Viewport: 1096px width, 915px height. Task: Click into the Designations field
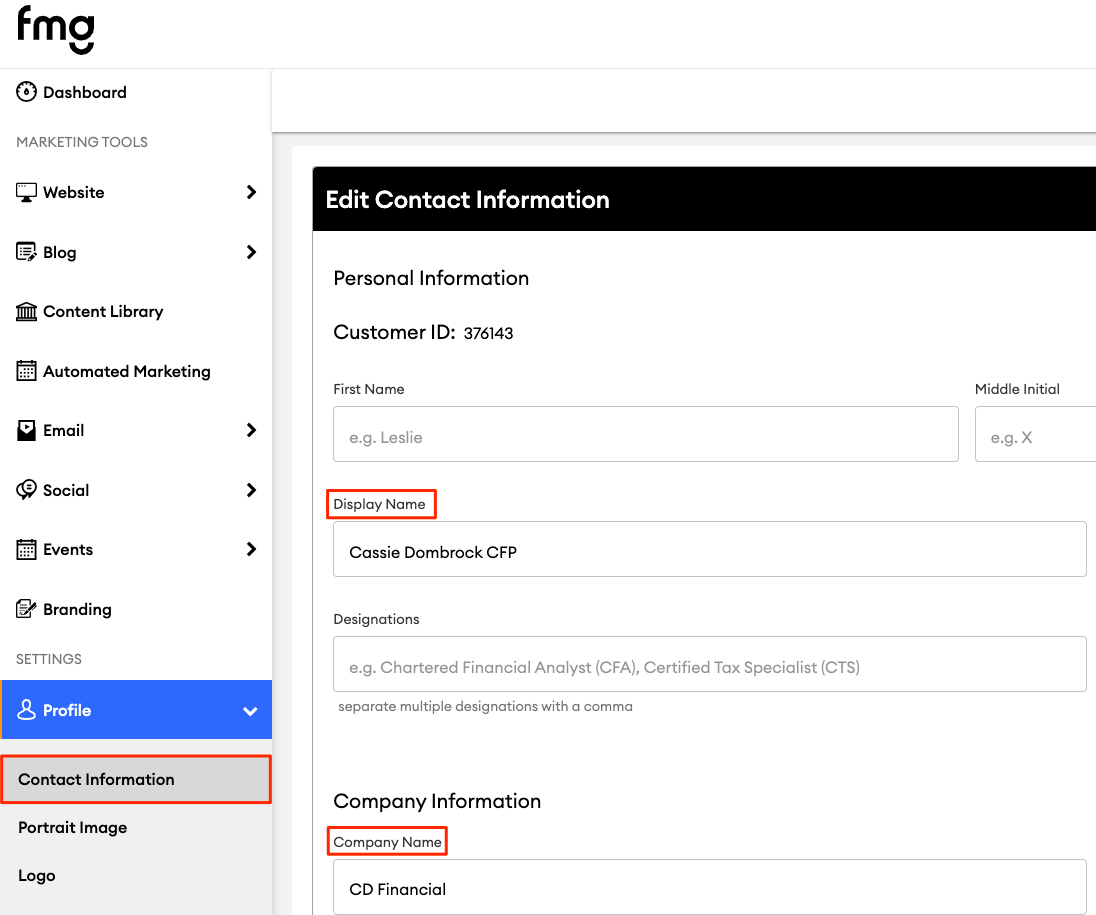coord(709,663)
